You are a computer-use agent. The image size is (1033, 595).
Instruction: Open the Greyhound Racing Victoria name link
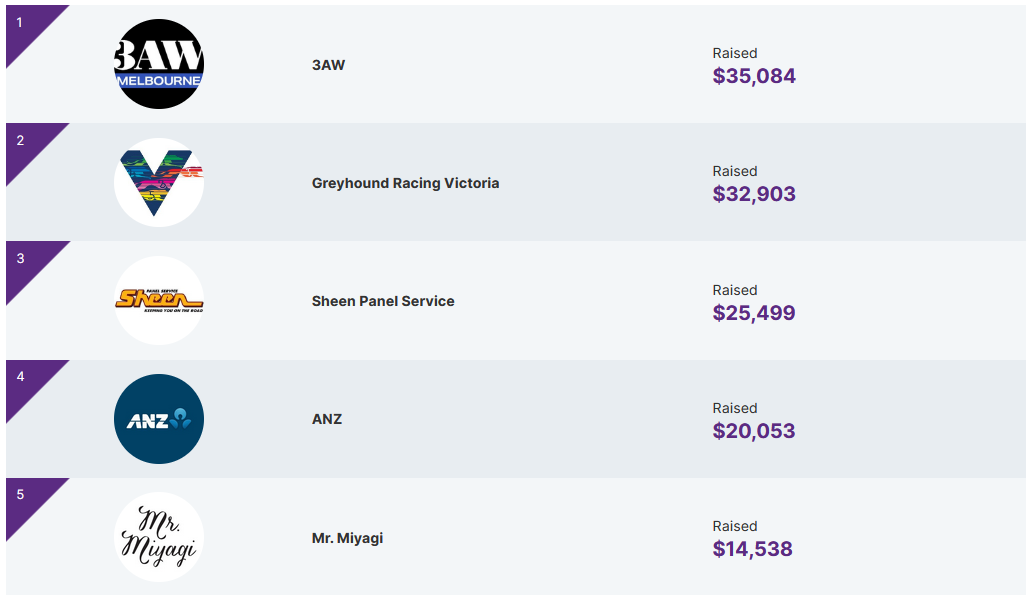click(x=405, y=183)
